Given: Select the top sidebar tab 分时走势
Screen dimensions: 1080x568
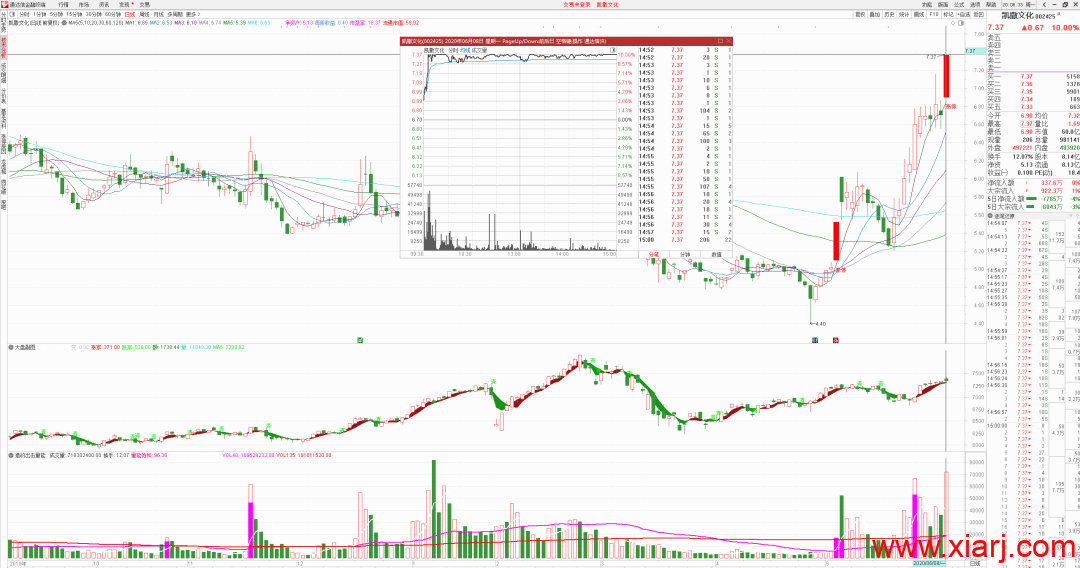Looking at the screenshot, I should [x=3, y=25].
